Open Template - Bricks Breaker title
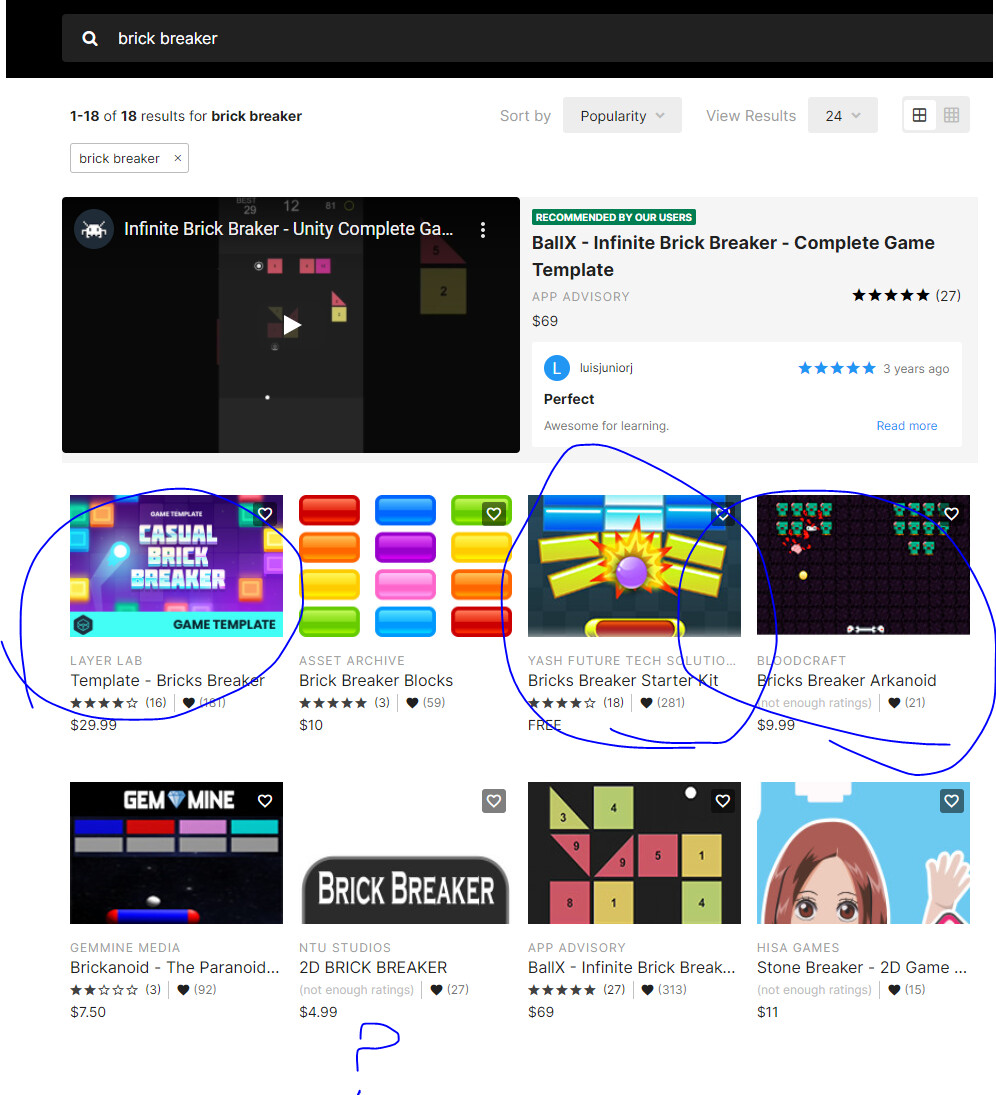 tap(168, 680)
